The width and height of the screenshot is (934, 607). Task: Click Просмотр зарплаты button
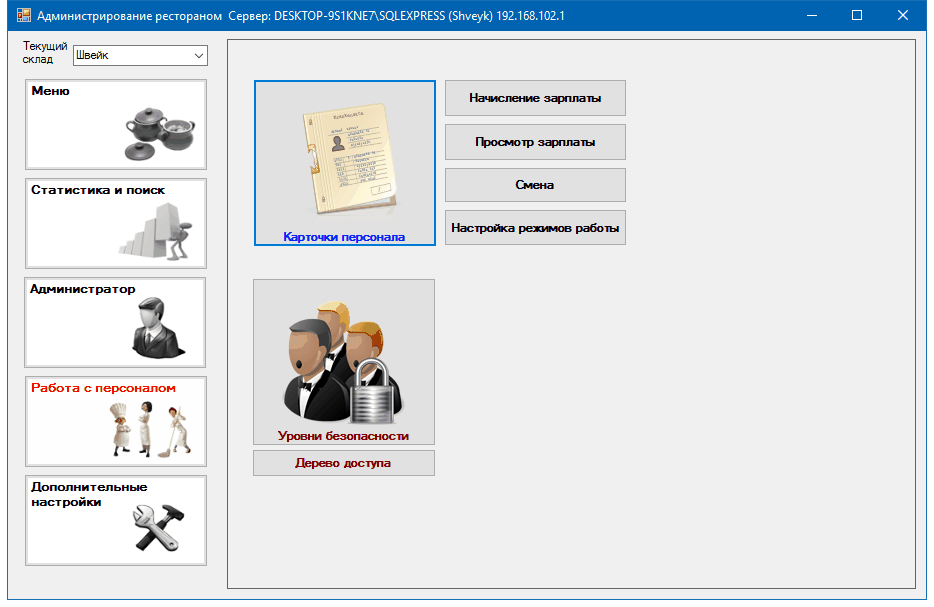point(535,142)
